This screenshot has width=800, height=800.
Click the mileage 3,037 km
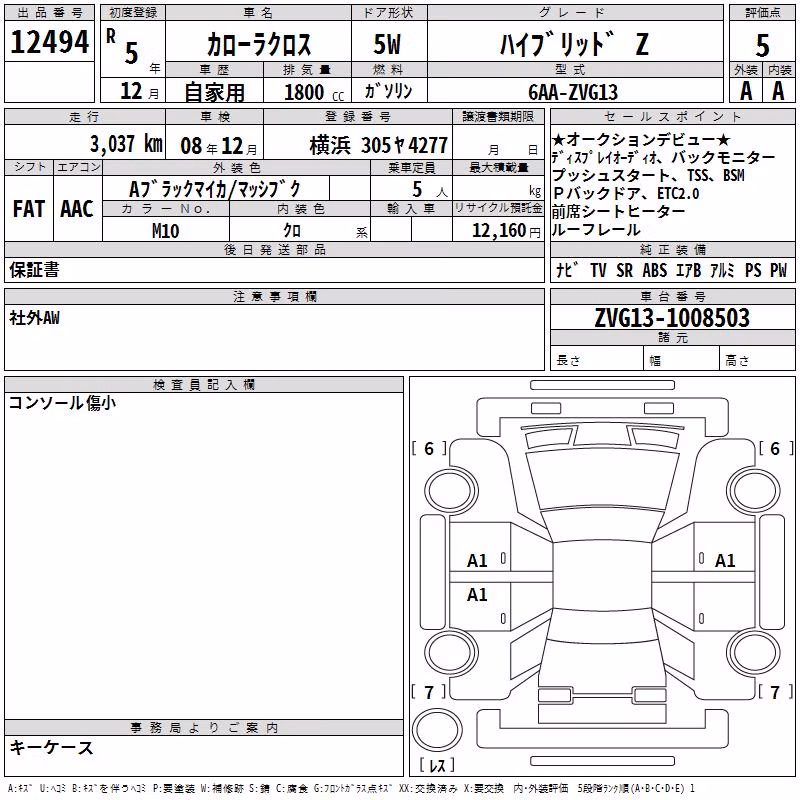tap(126, 144)
